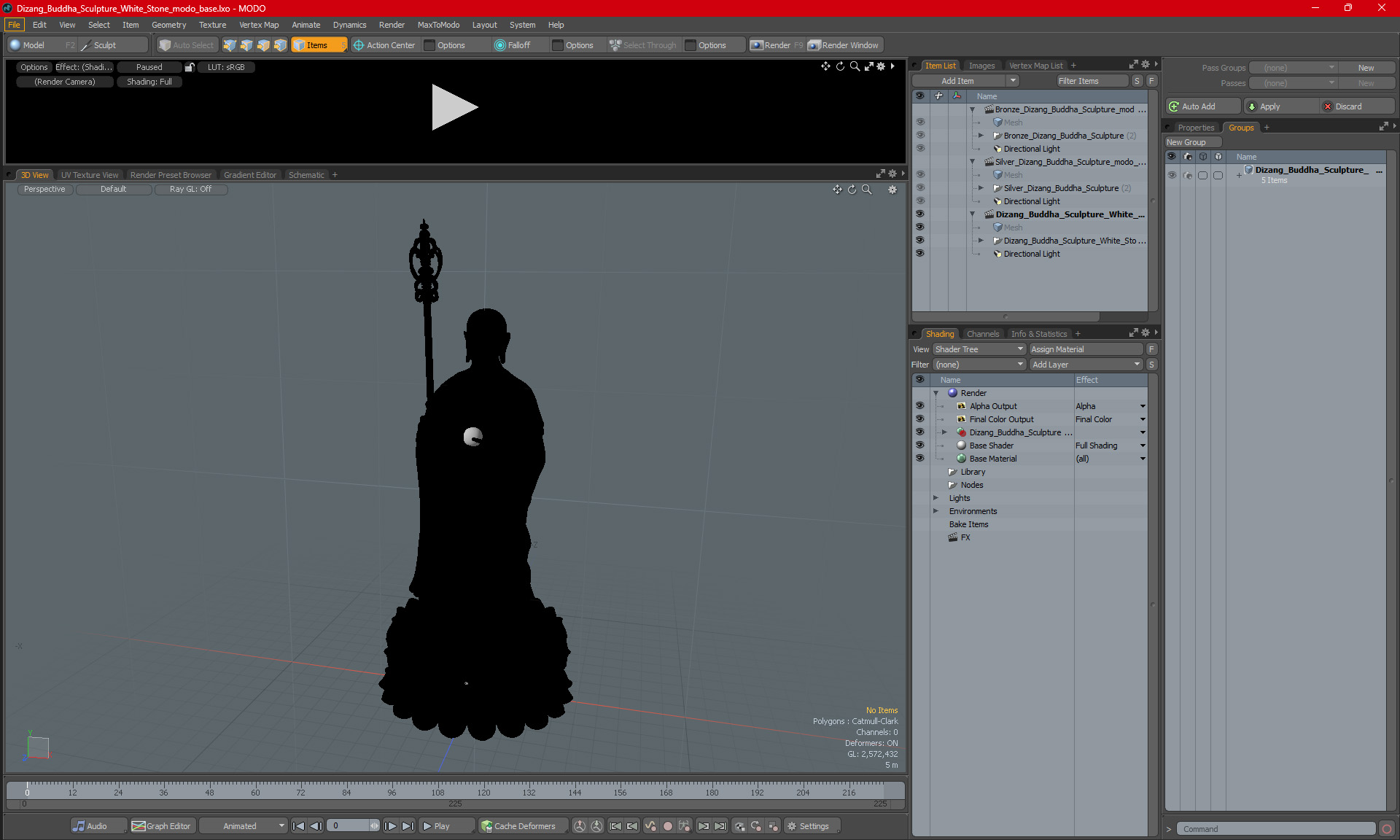
Task: Click the Command input field
Action: tap(1277, 829)
